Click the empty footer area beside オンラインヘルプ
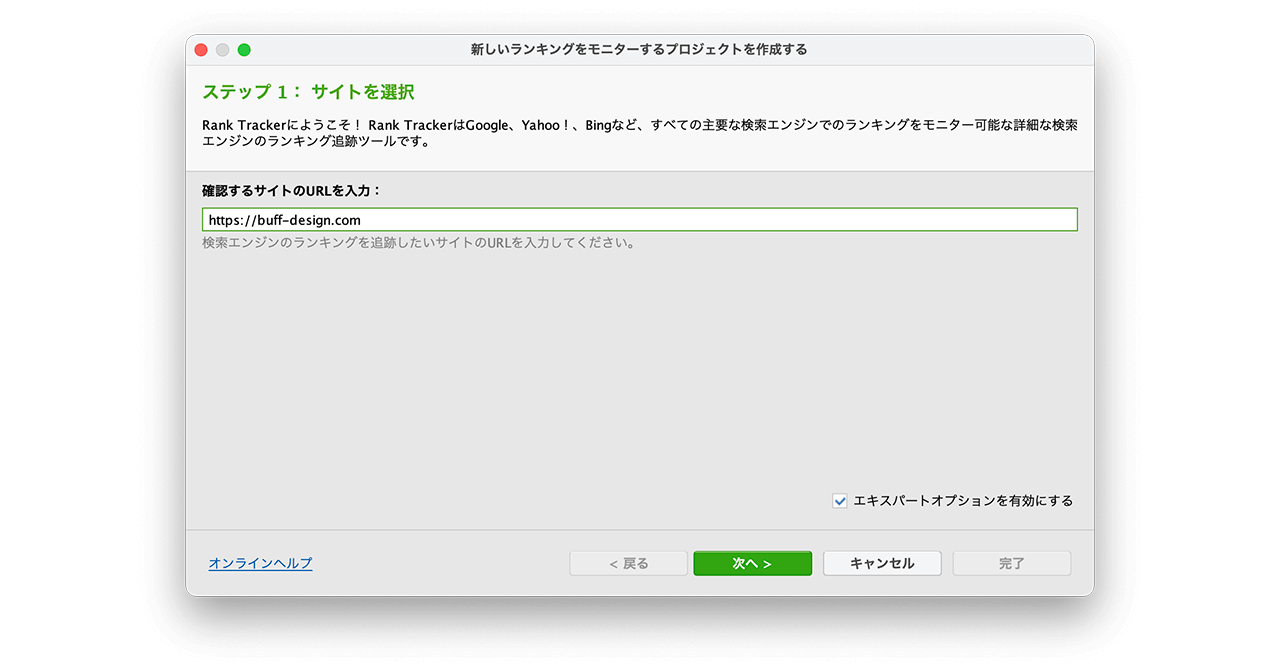Screen dimensions: 1280x670 coord(440,563)
